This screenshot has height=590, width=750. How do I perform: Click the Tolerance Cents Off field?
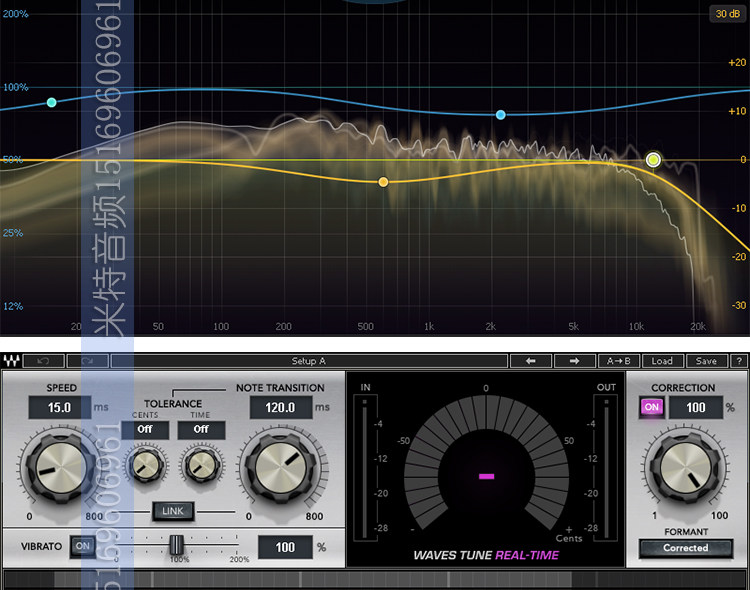(145, 430)
